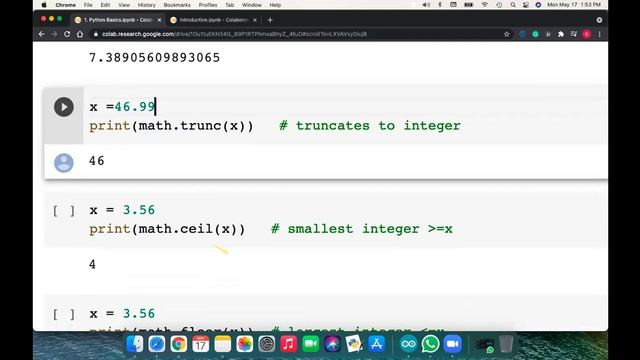This screenshot has width=640, height=360.
Task: Go back to the previous page
Action: 41,34
